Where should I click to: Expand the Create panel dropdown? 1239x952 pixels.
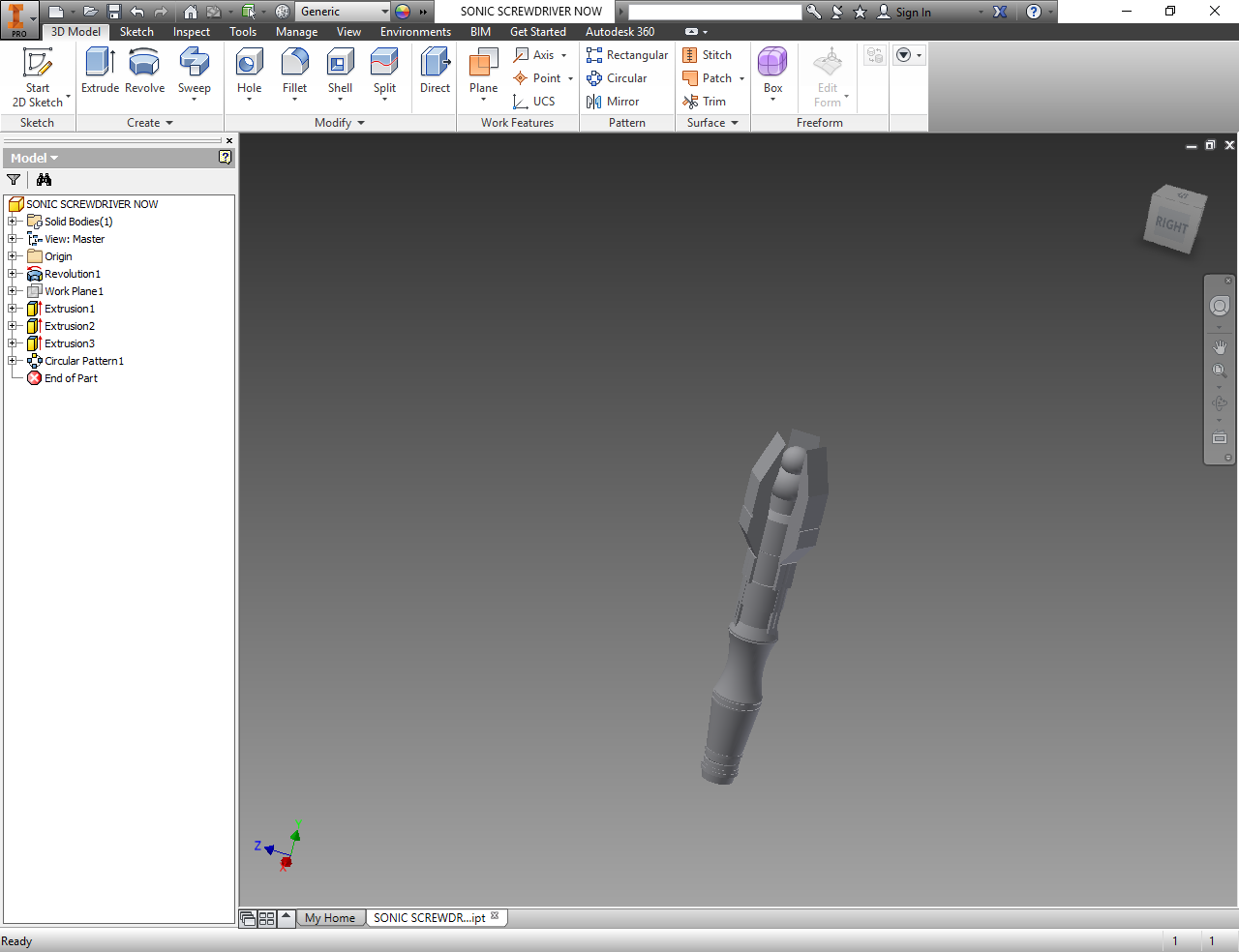click(149, 123)
